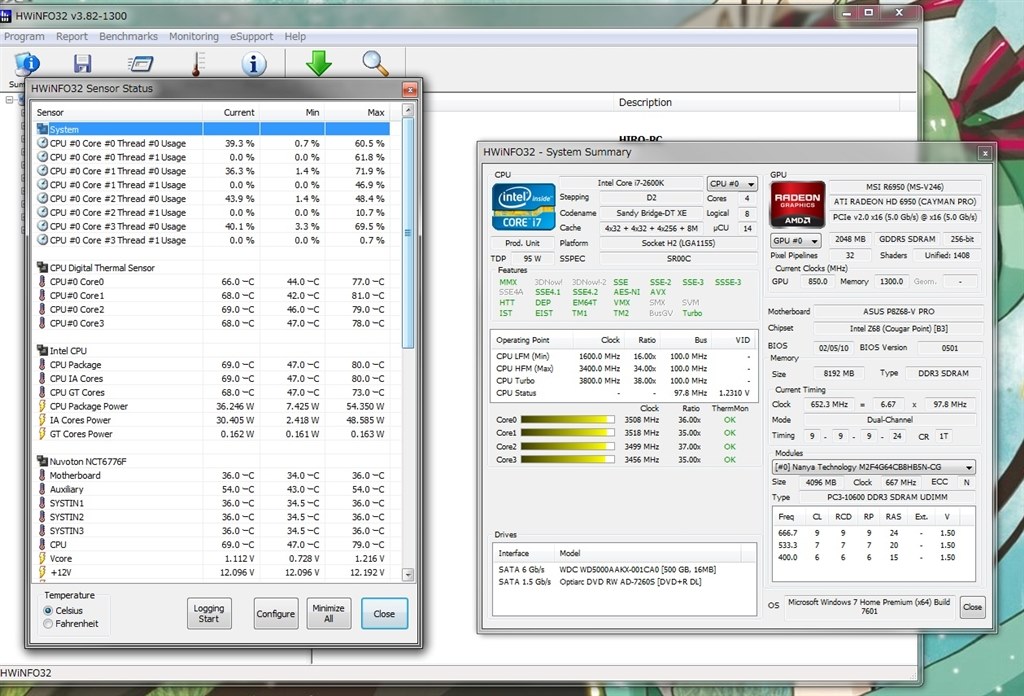Click the Minimize All button
This screenshot has width=1024, height=696.
click(328, 613)
